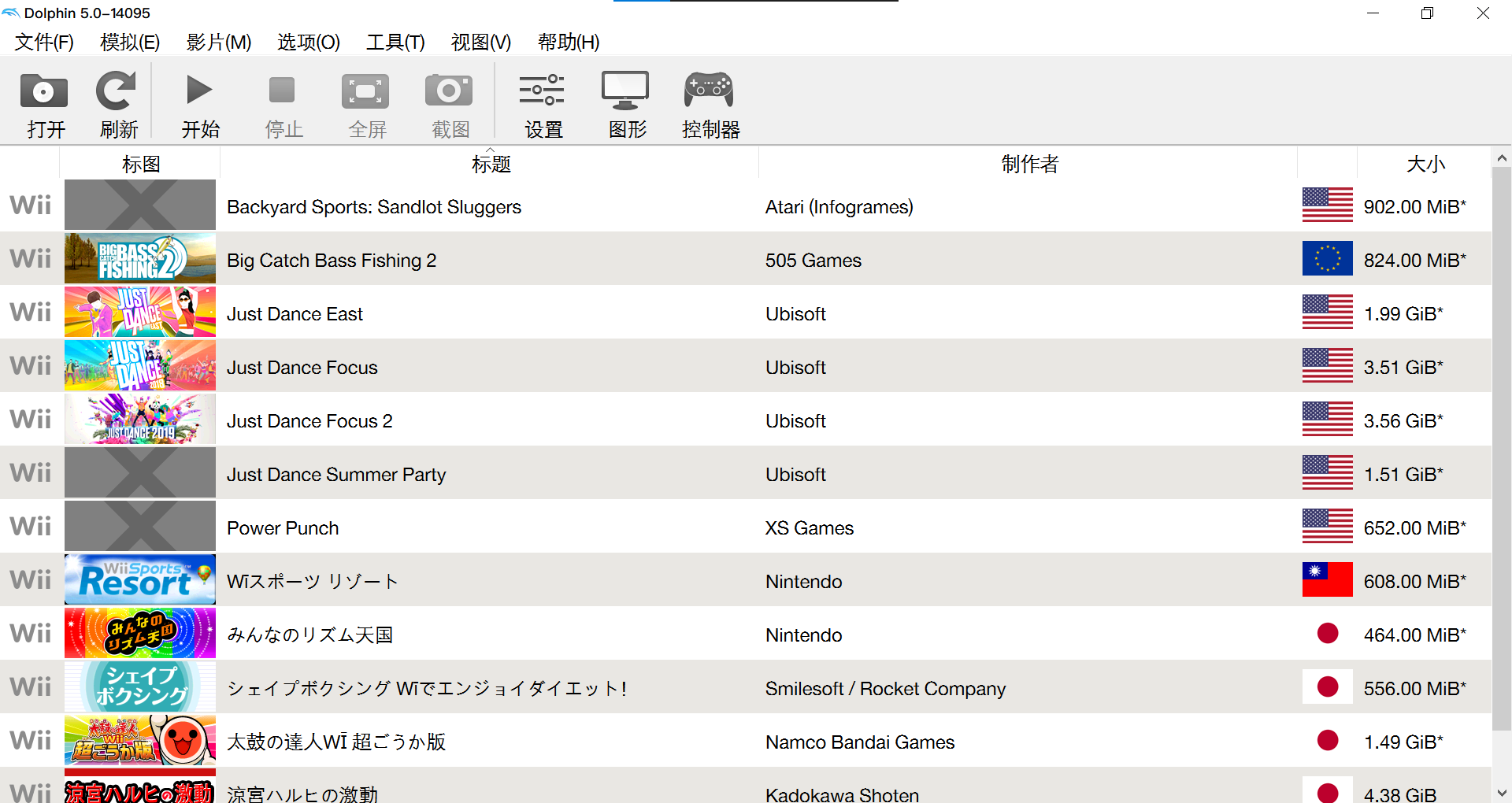Click the みんなのリズム天国 banner thumbnail
The height and width of the screenshot is (803, 1512).
[140, 633]
